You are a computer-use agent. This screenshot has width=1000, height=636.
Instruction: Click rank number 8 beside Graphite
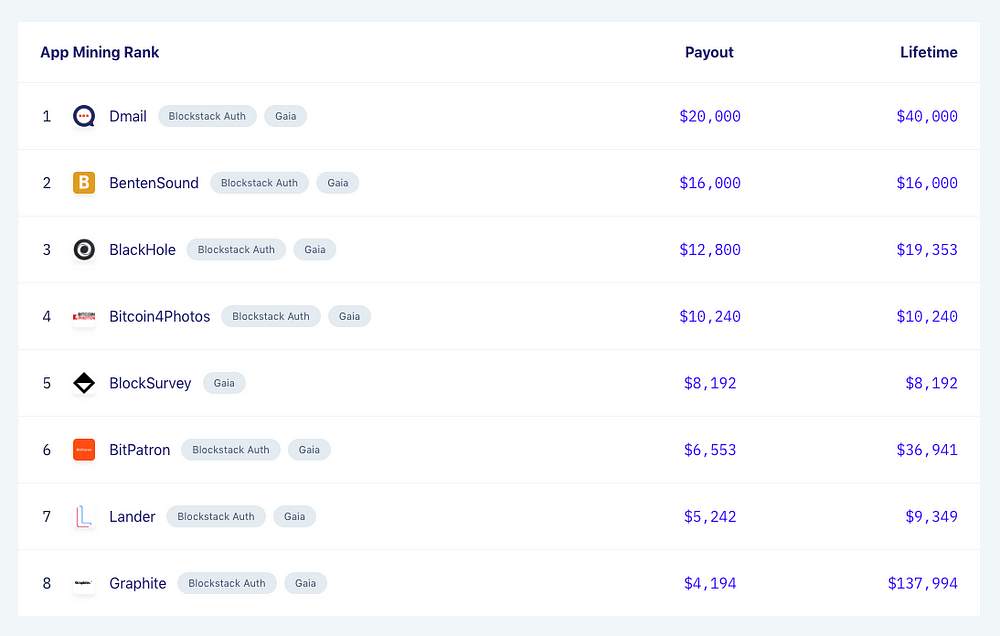point(47,583)
